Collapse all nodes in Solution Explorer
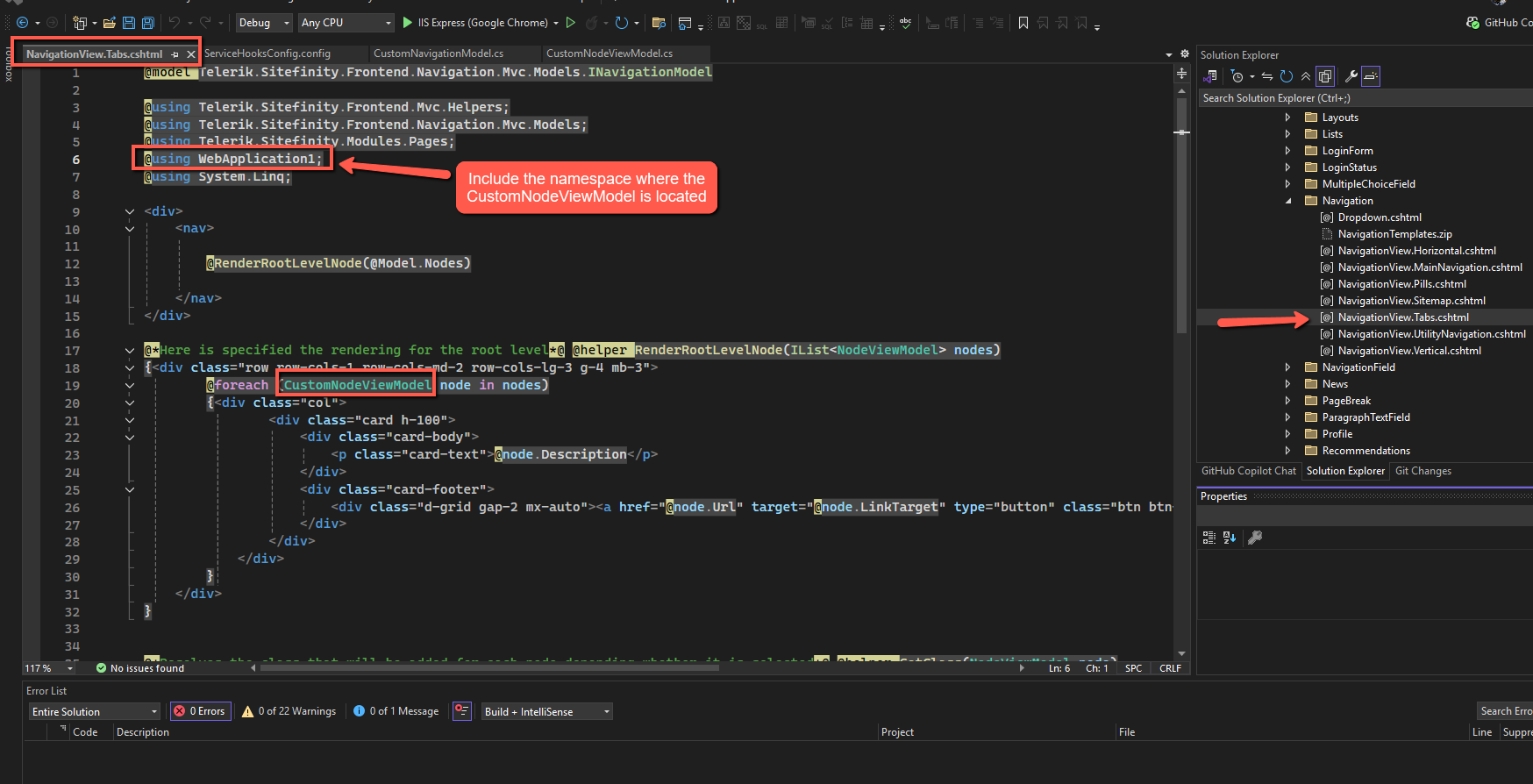The height and width of the screenshot is (784, 1533). coord(1306,76)
